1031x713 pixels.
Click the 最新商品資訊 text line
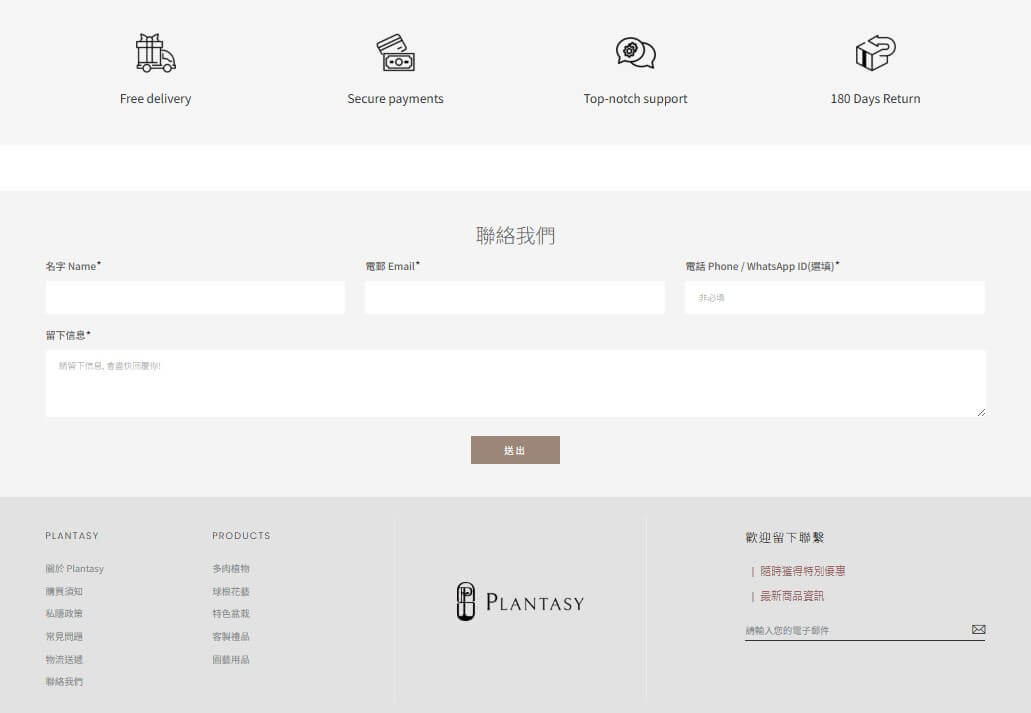click(x=792, y=596)
